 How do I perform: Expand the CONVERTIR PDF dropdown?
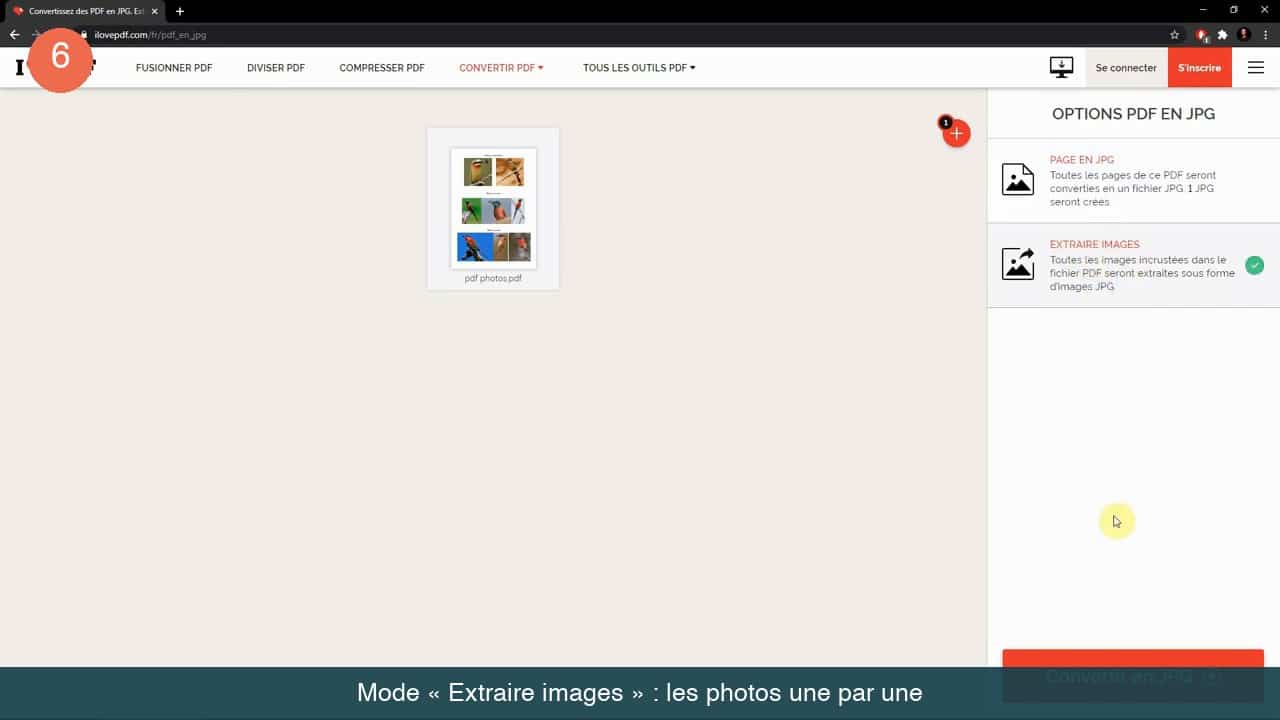tap(501, 68)
